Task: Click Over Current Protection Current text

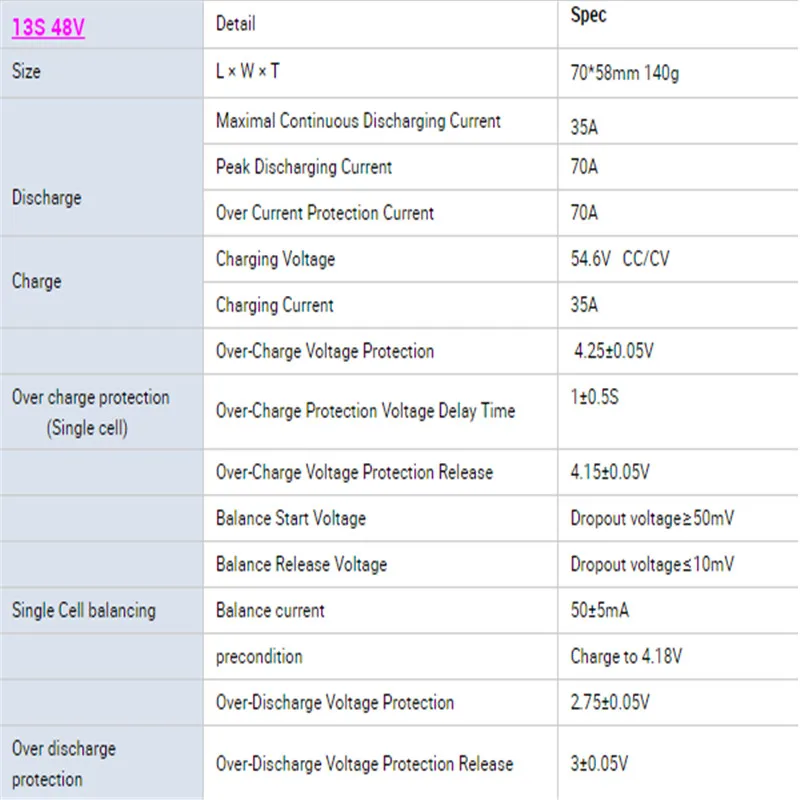Action: coord(324,213)
